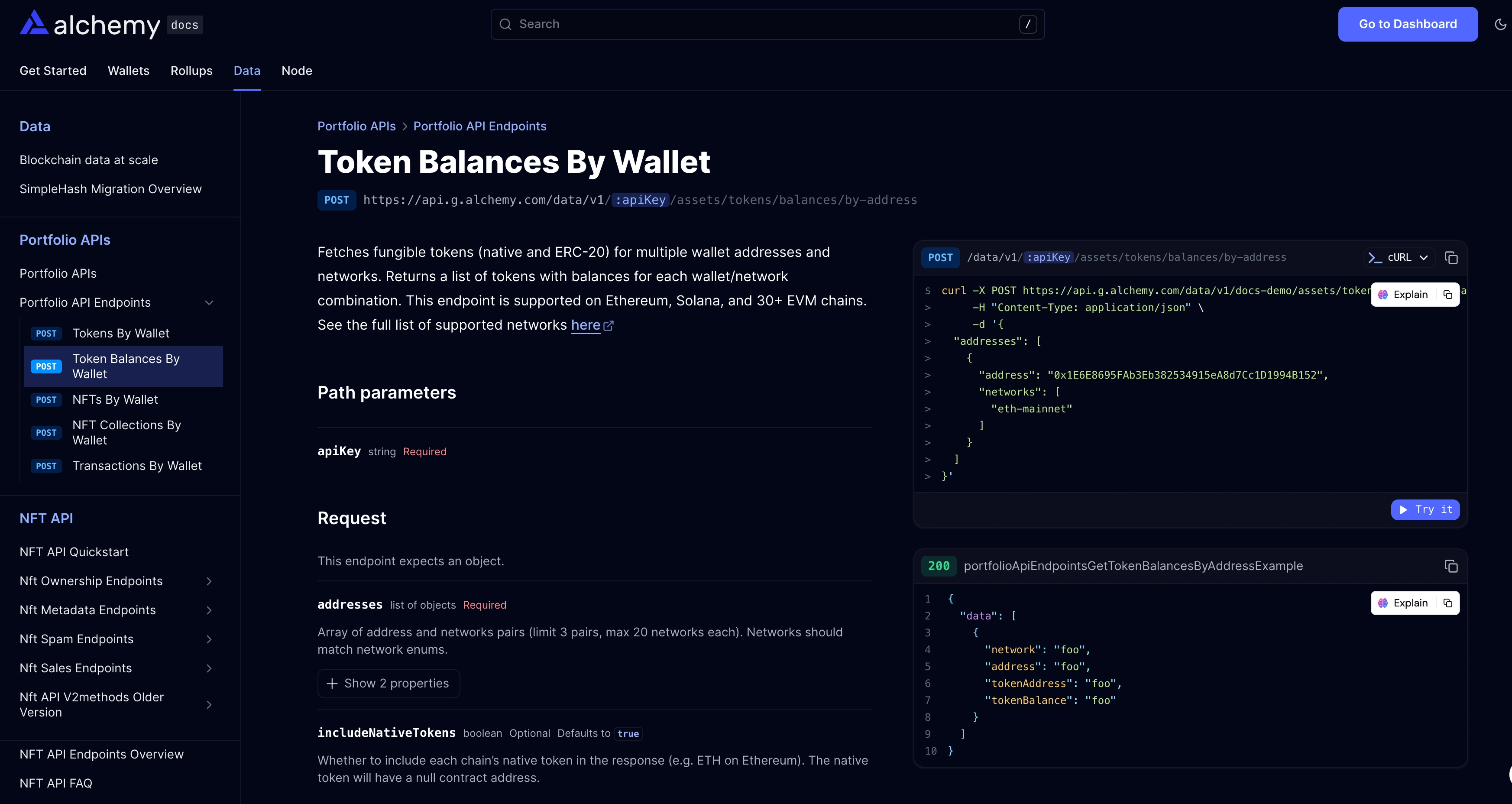
Task: Copy 200 response example via header icon
Action: 1451,566
